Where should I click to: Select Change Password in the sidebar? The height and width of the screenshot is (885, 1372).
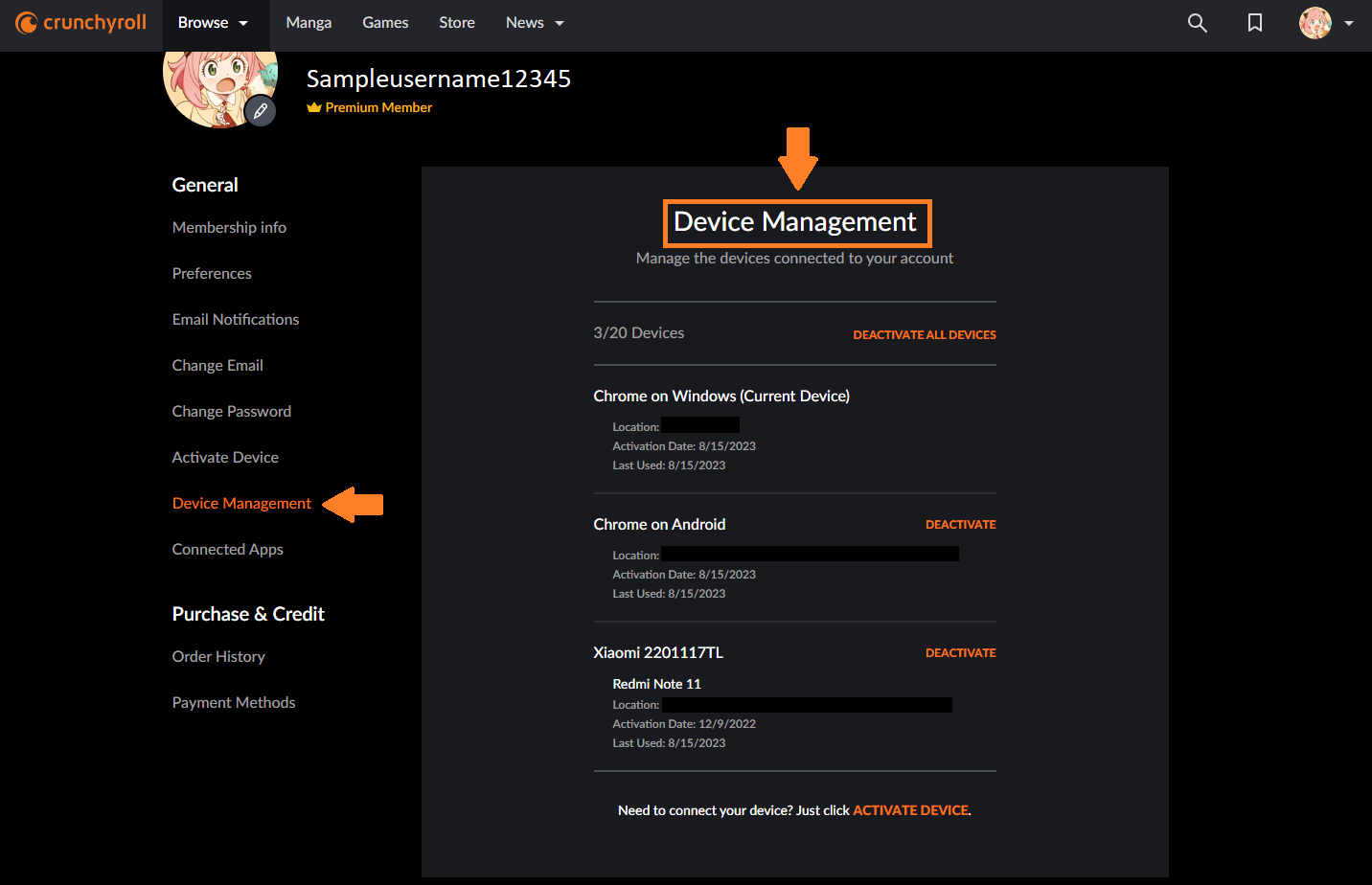coord(232,411)
